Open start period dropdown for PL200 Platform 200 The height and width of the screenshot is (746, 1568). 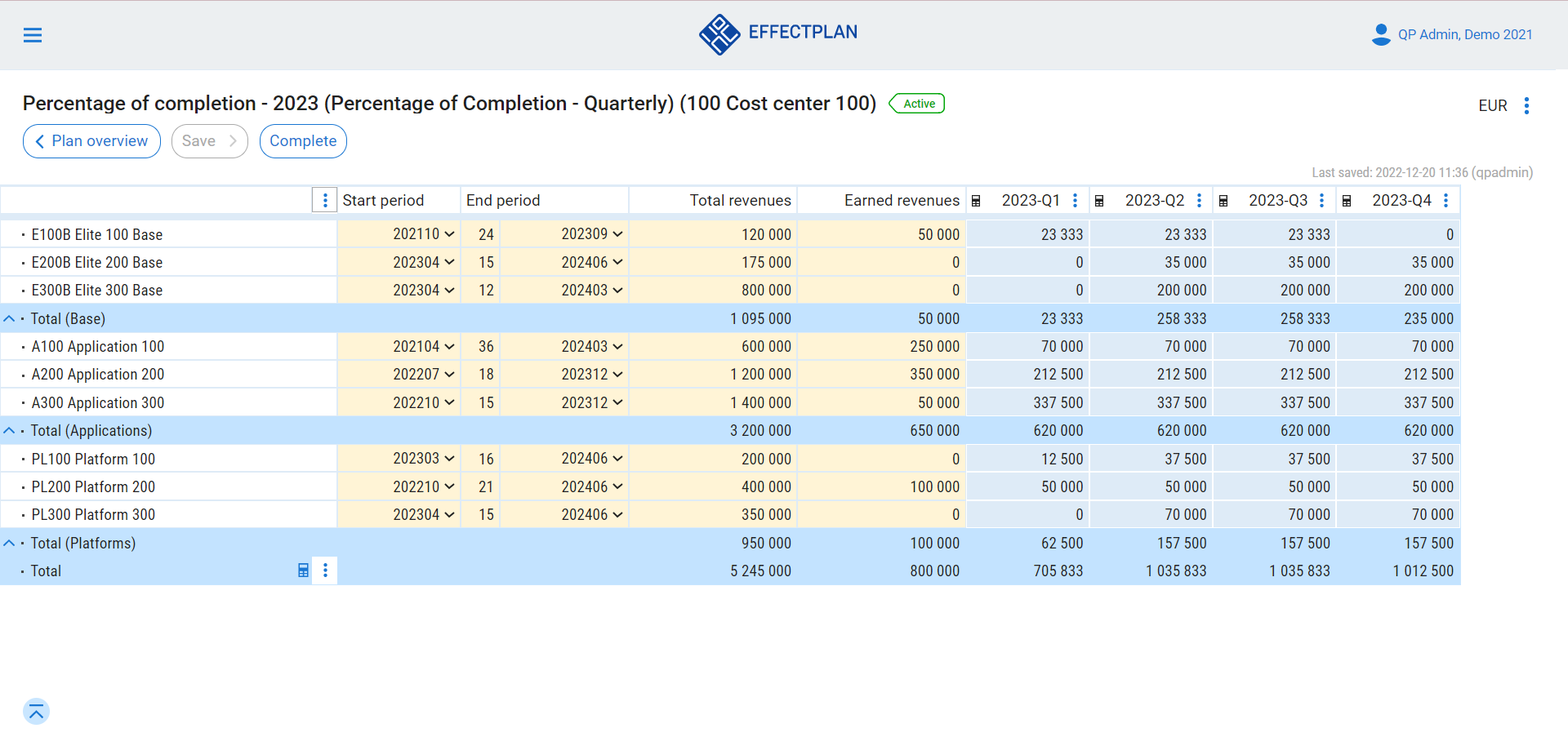(x=424, y=486)
